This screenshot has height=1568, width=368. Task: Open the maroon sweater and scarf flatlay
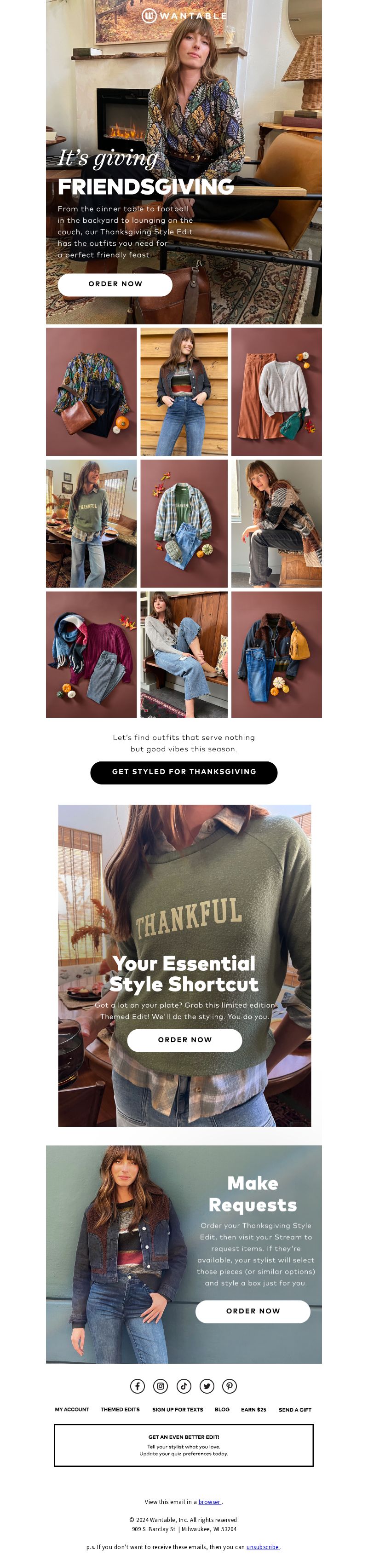pos(91,654)
